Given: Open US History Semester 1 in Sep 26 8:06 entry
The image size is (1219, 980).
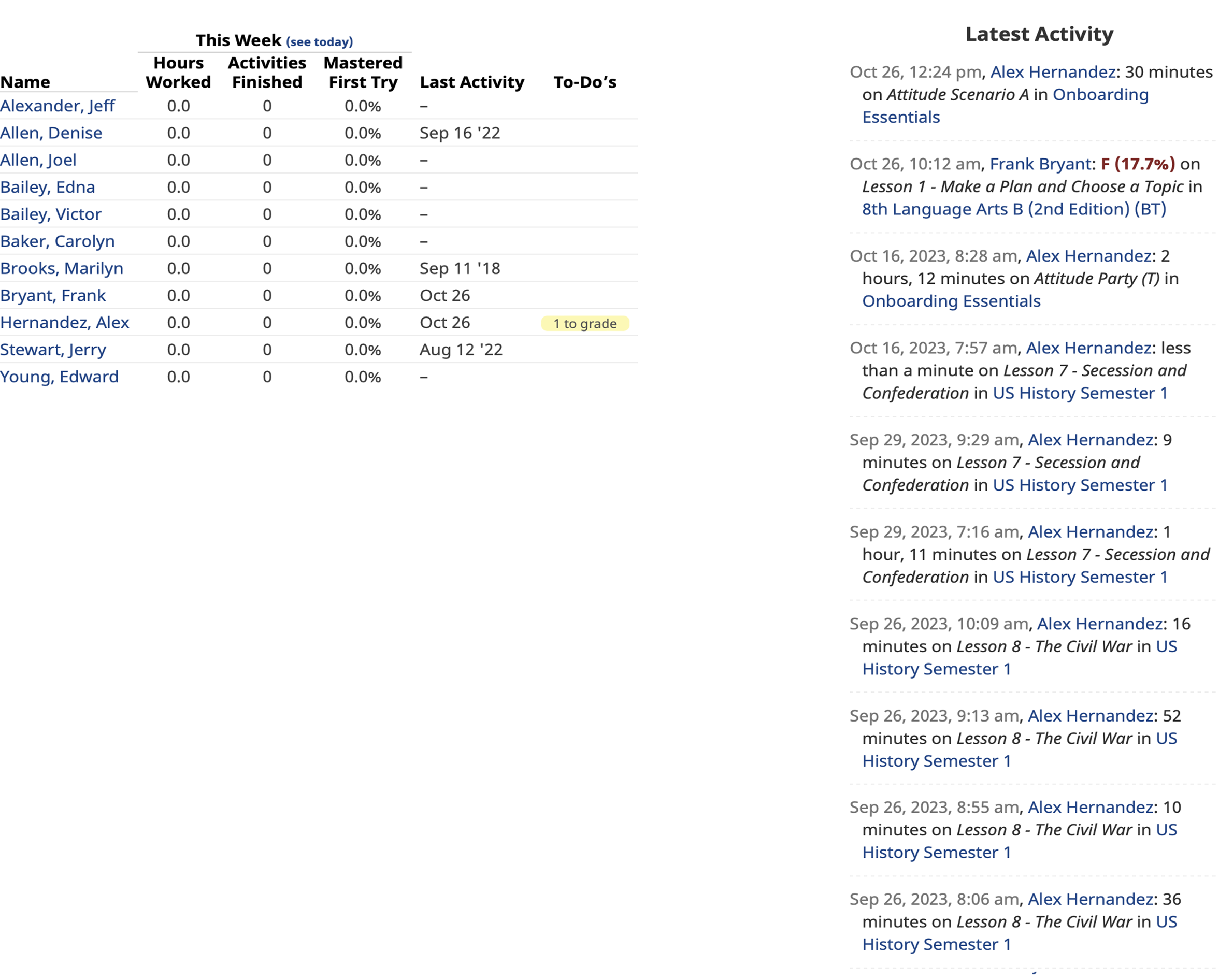Looking at the screenshot, I should point(1020,934).
